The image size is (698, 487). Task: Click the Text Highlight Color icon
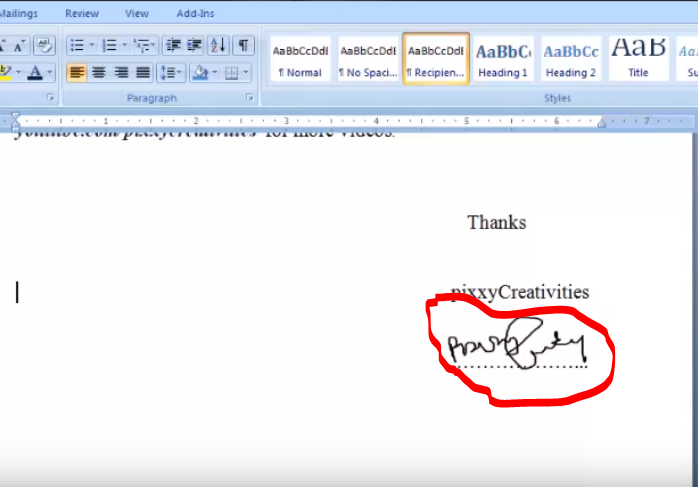coord(5,73)
